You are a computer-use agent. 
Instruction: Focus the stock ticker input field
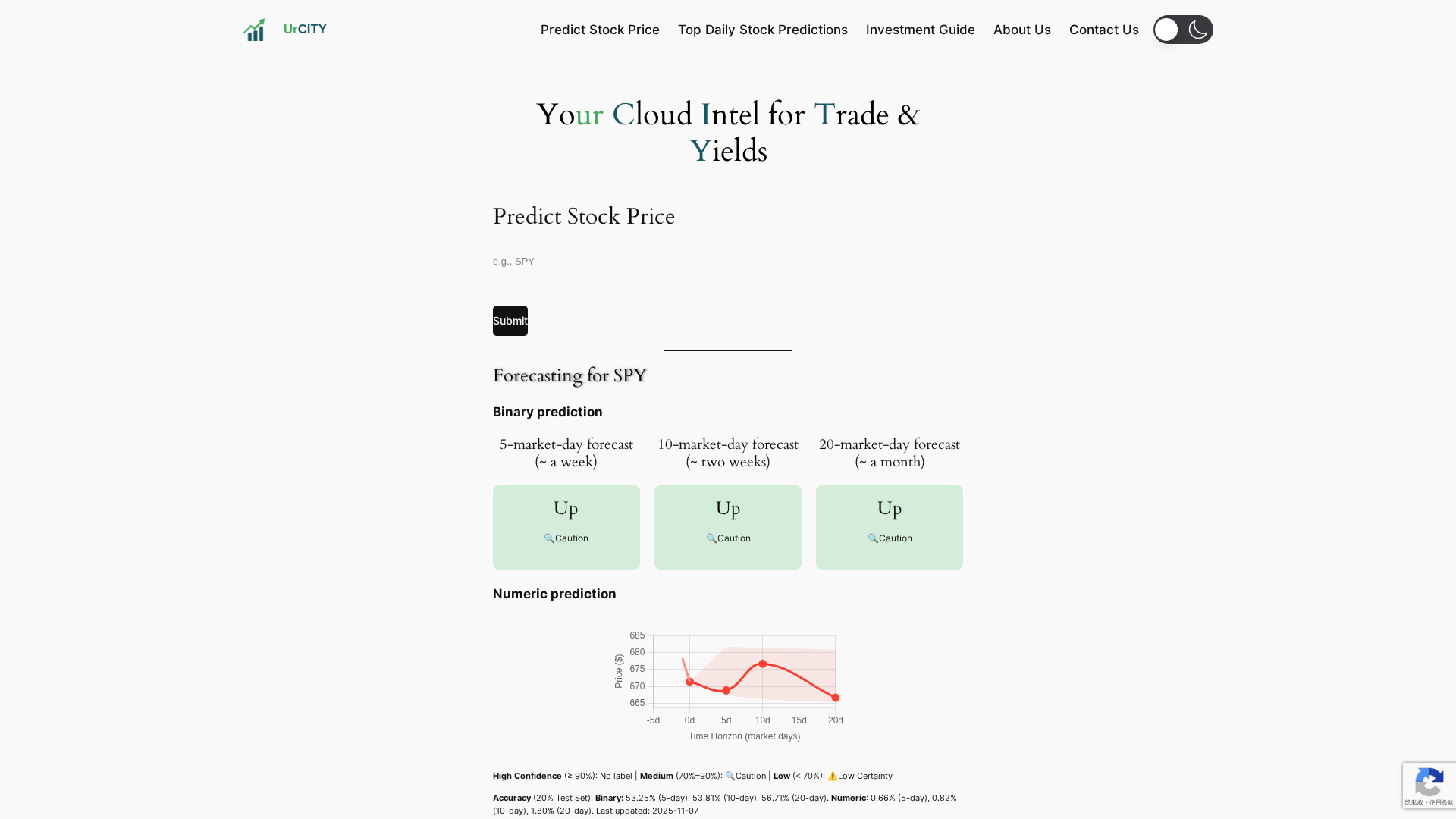tap(727, 262)
